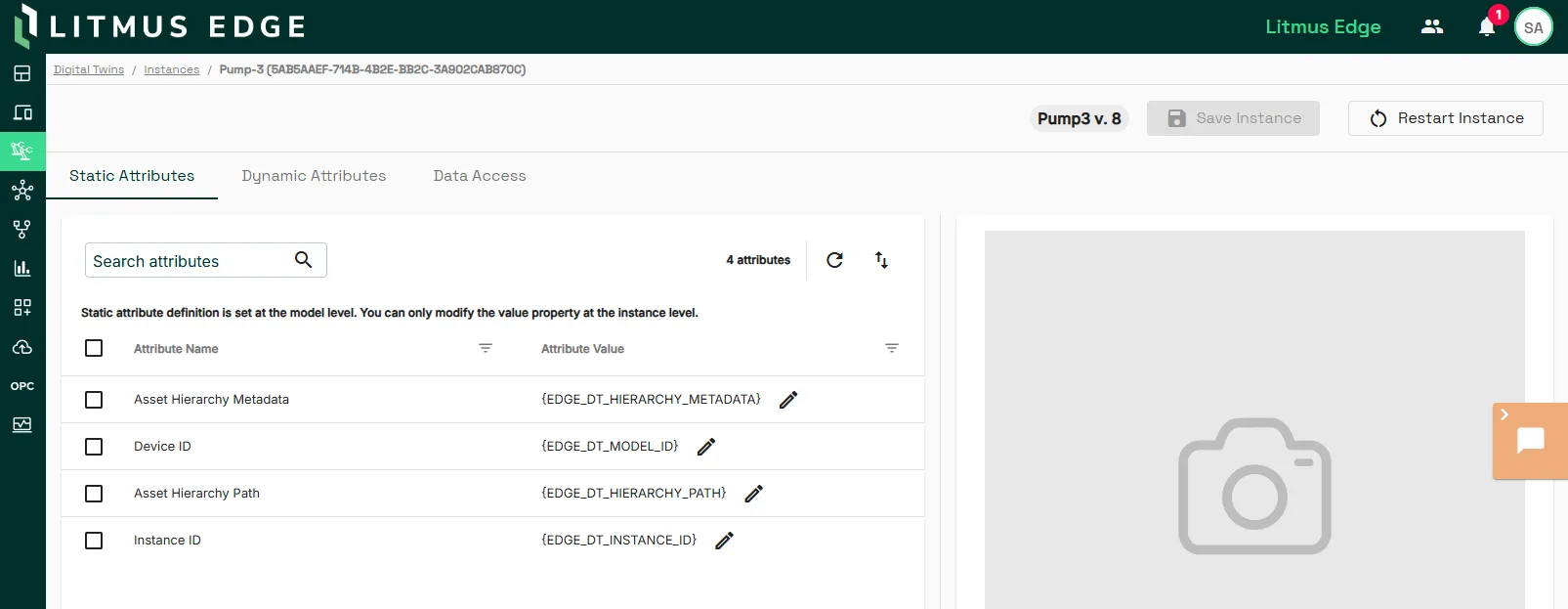Click the Save Instance button

point(1233,118)
